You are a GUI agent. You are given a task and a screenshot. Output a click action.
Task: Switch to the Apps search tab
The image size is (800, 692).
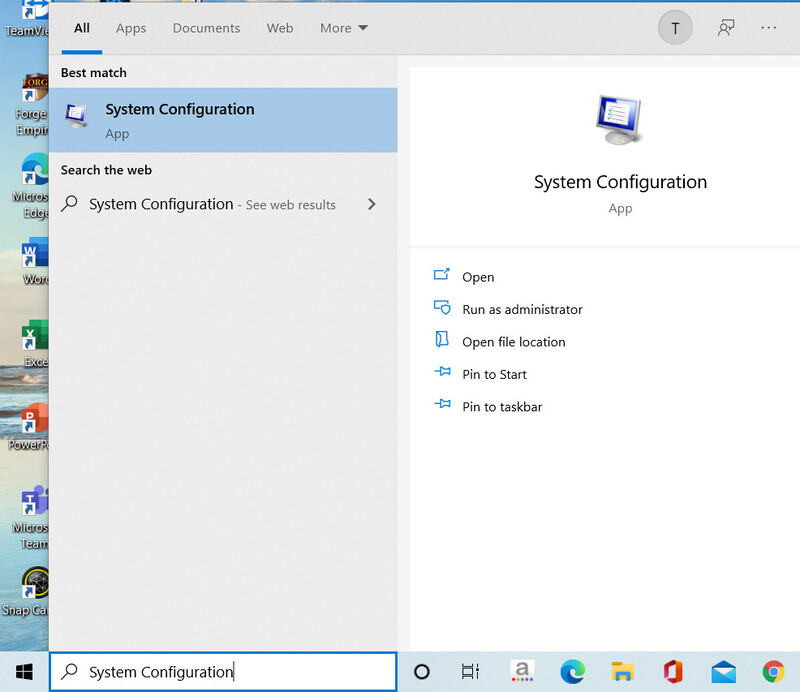[131, 28]
